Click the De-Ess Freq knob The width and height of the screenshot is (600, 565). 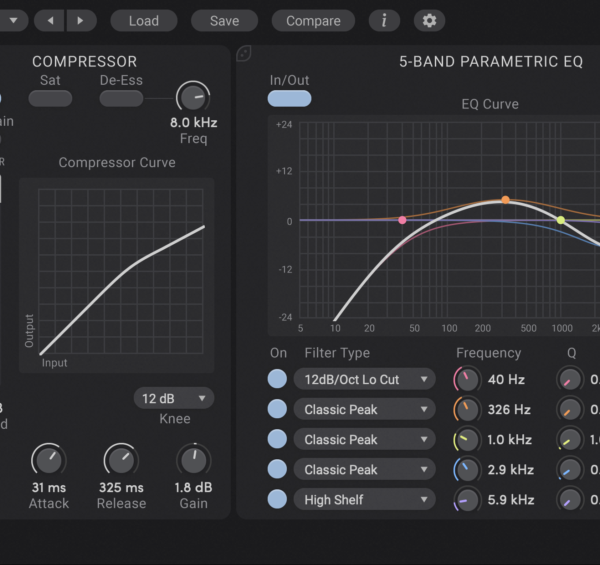193,97
